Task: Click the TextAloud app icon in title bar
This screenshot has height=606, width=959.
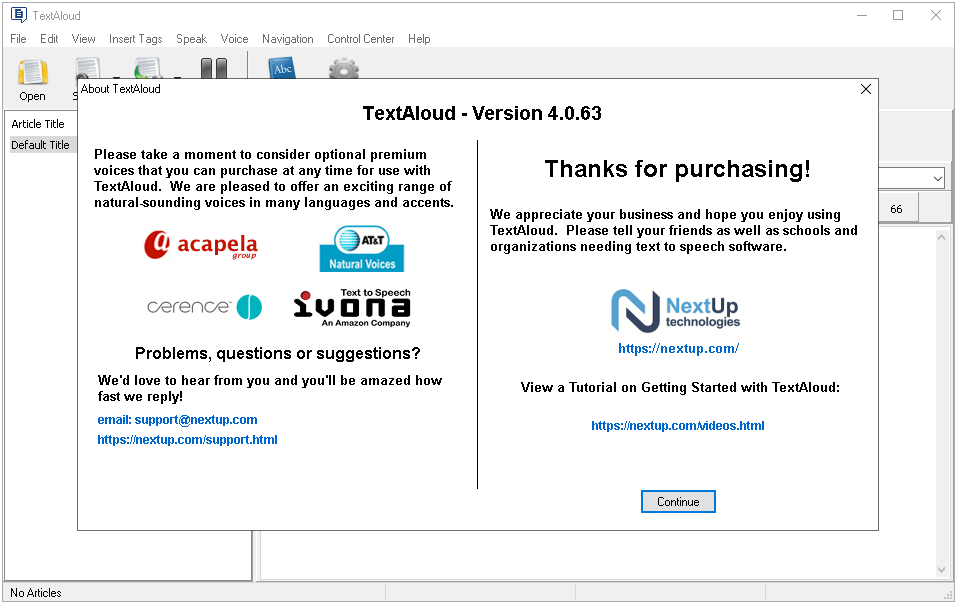Action: pos(18,15)
